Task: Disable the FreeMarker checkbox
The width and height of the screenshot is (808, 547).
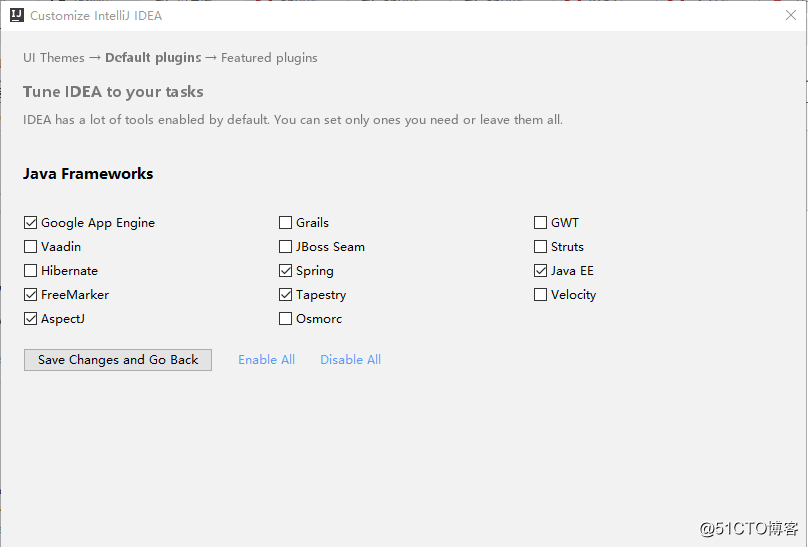Action: pyautogui.click(x=30, y=295)
